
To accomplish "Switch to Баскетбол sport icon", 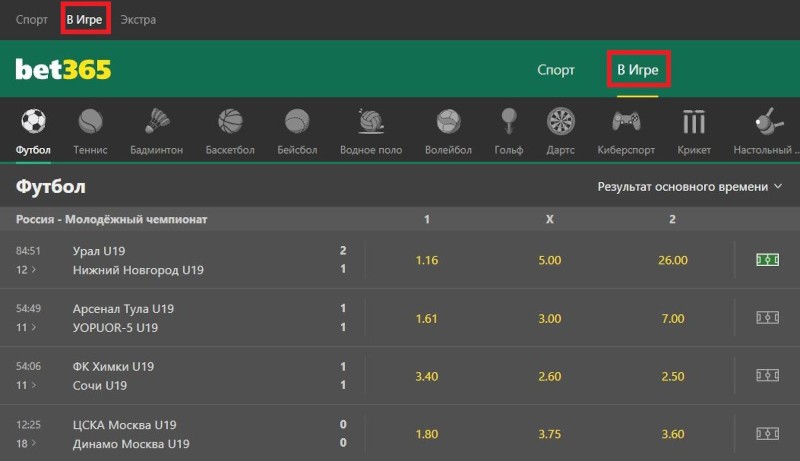I will (230, 122).
